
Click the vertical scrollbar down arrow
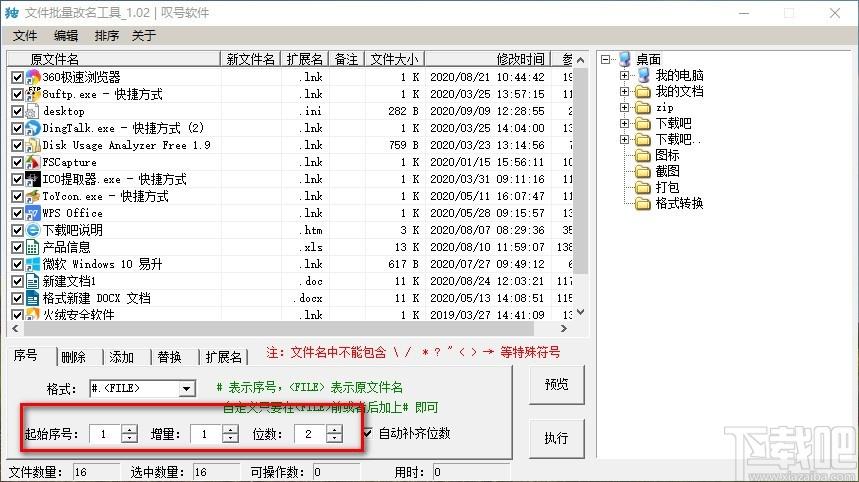coord(581,312)
